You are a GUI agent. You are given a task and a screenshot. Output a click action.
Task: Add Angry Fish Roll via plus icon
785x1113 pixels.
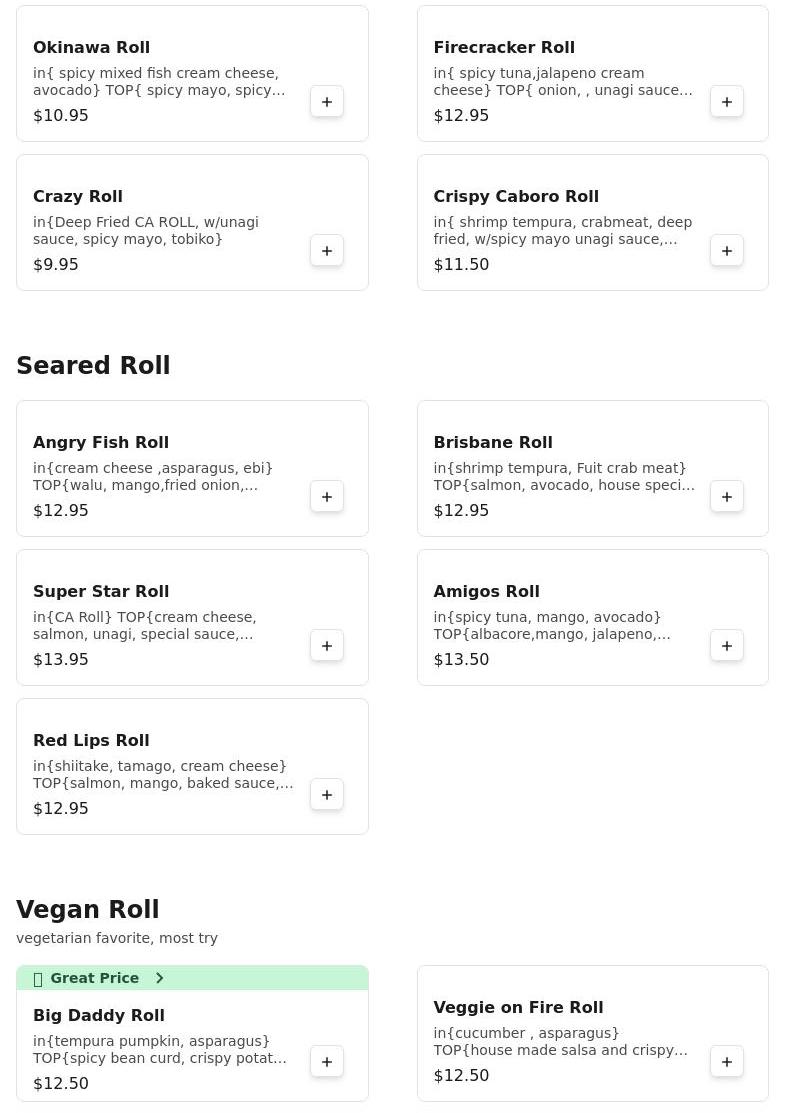tap(326, 497)
